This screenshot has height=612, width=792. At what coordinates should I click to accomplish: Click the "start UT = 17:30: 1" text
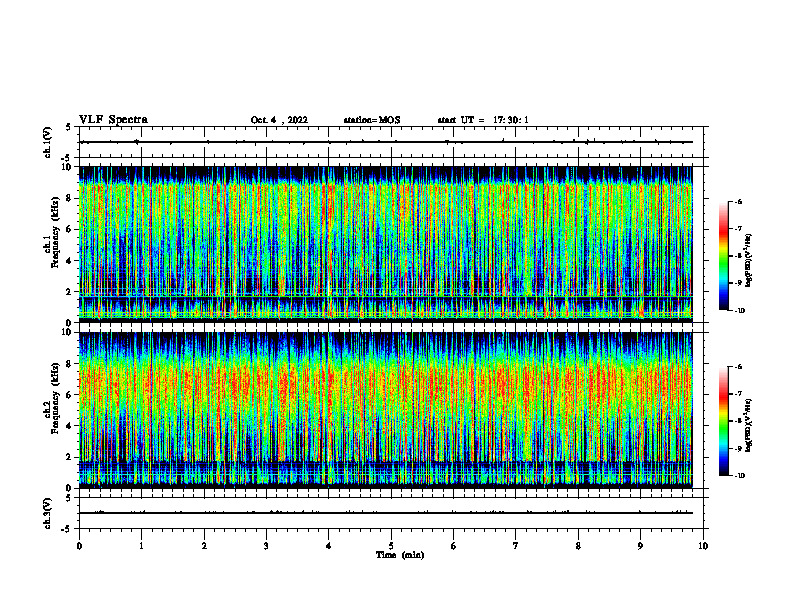coord(482,120)
